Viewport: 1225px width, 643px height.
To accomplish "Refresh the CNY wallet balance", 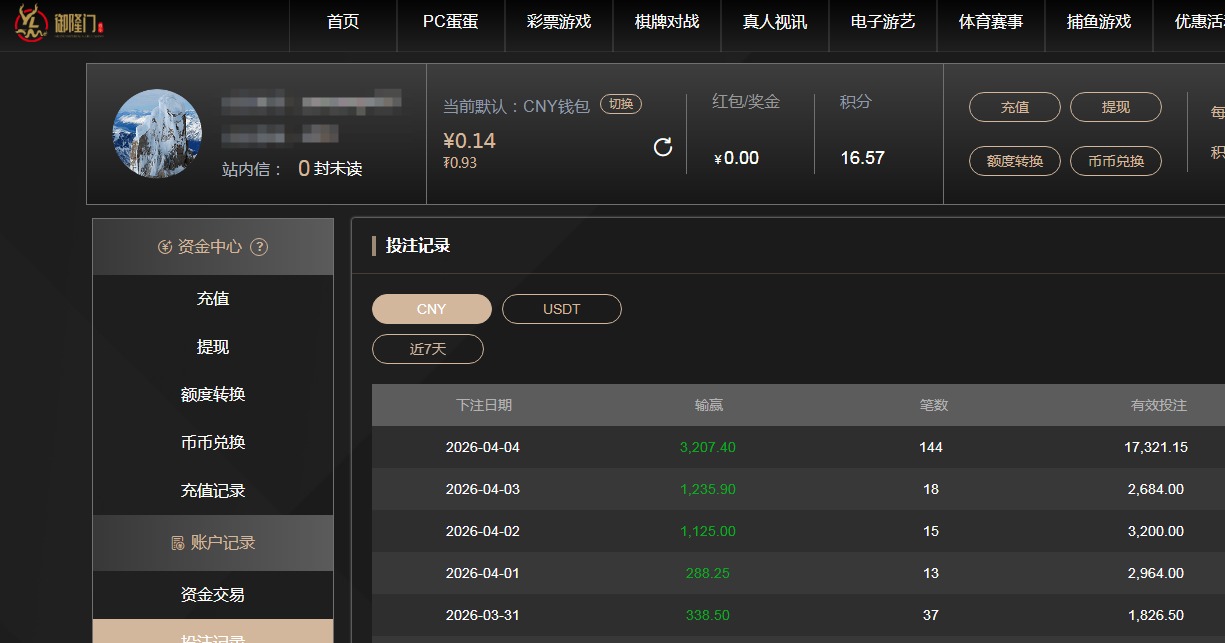I will tap(663, 146).
